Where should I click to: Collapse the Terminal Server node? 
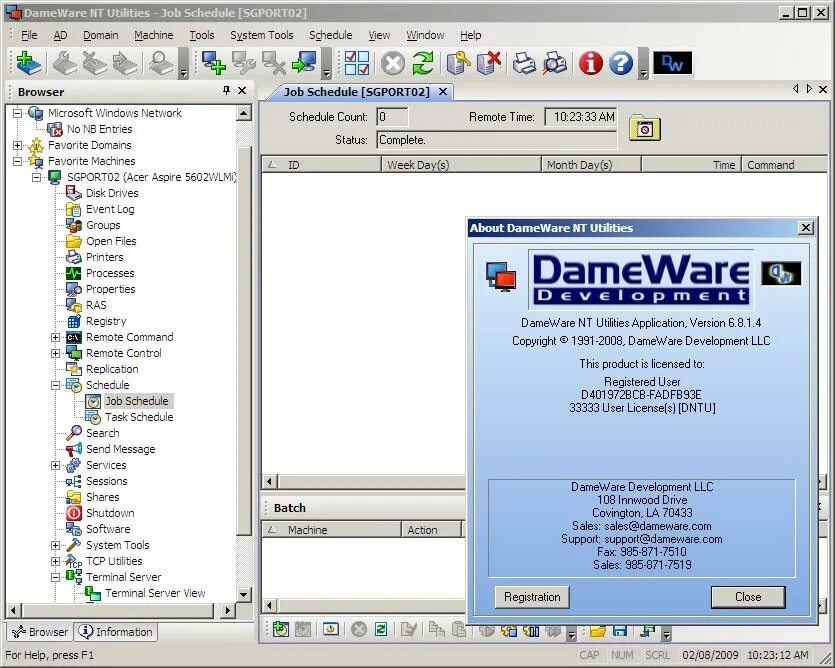55,577
